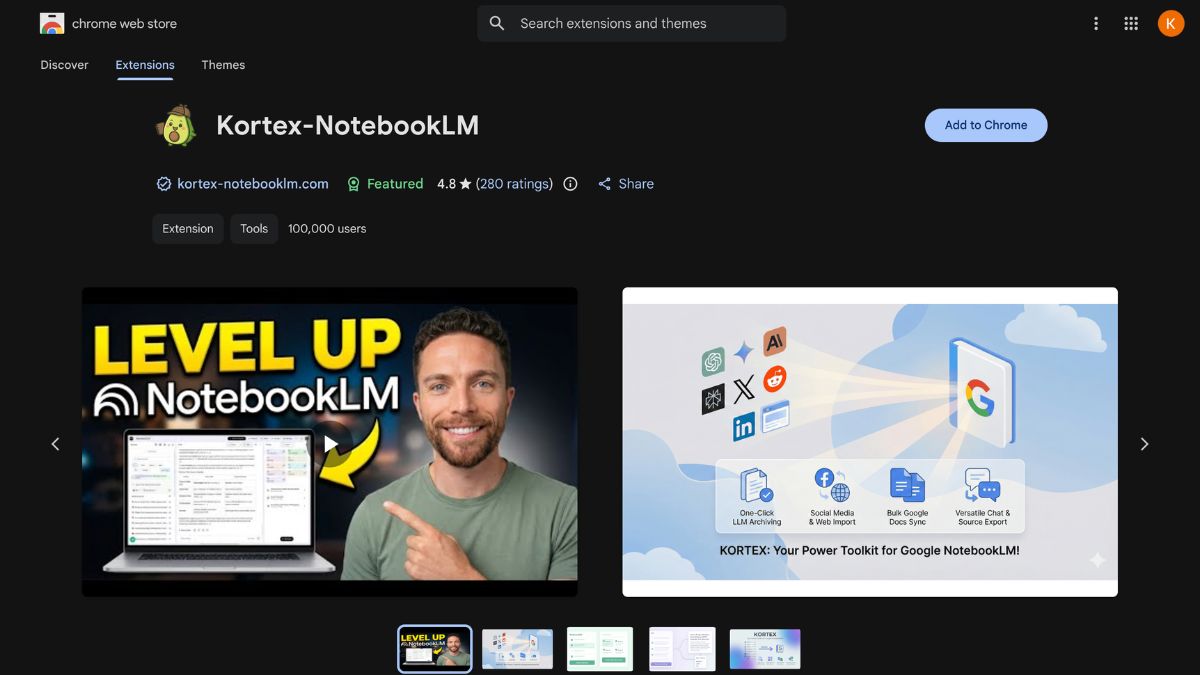Click the Kortex-NotebookLM title
Screen dimensions: 1200x675
[x=348, y=125]
